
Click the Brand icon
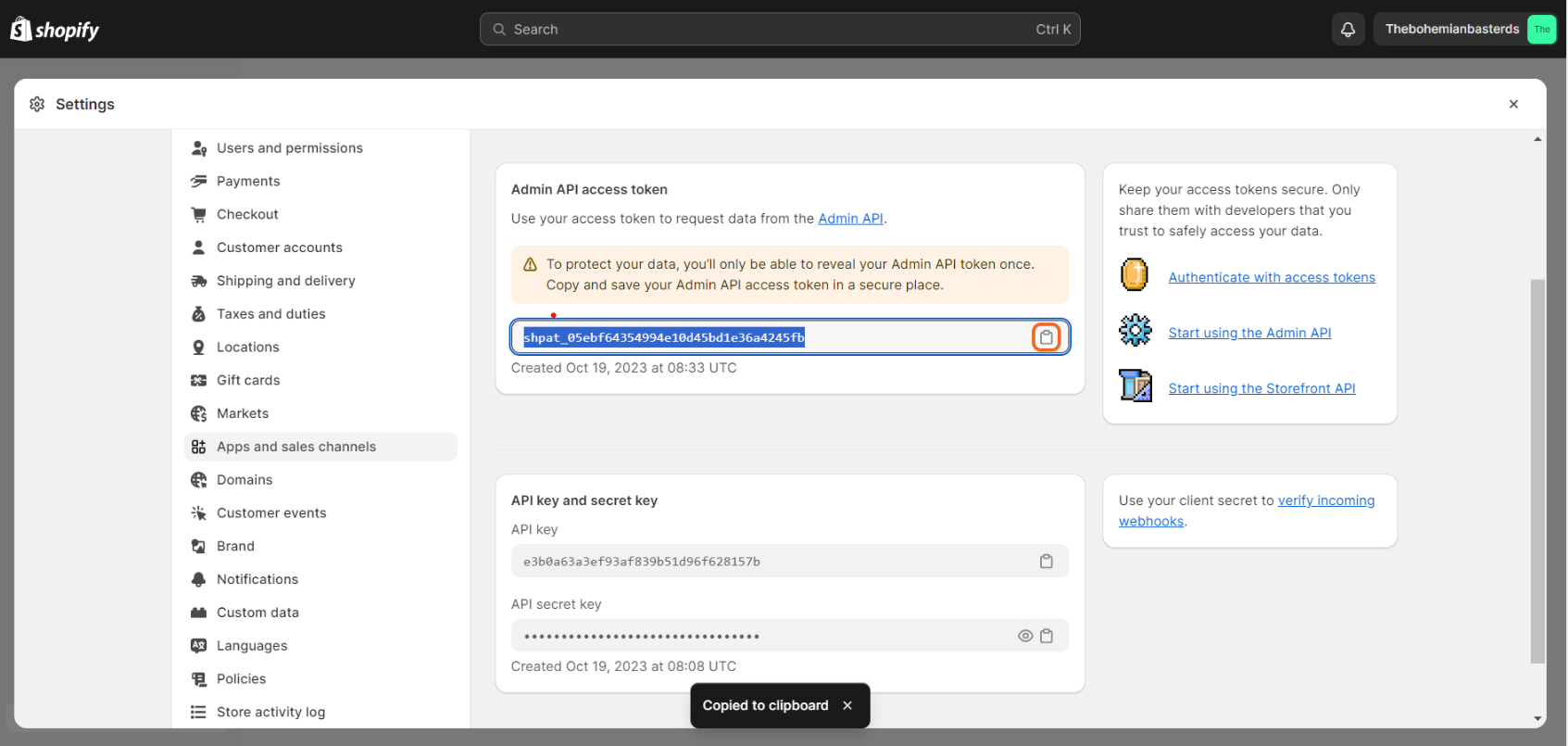tap(198, 547)
